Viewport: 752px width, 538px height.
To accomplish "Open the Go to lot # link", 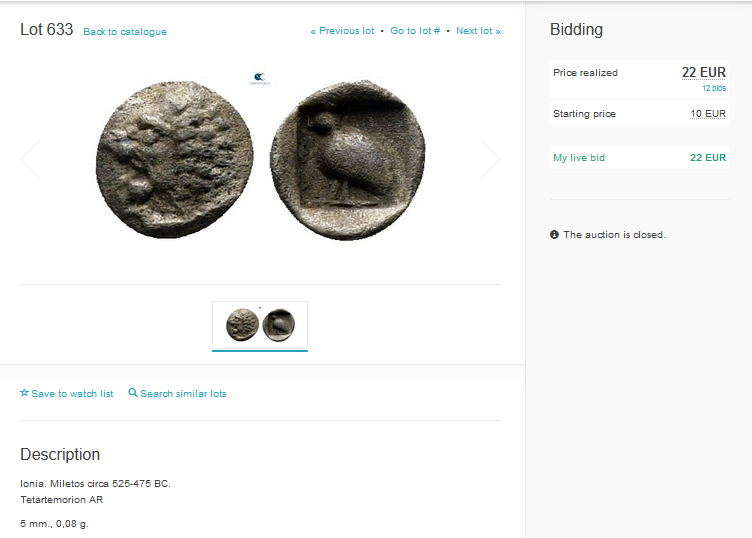I will click(415, 31).
